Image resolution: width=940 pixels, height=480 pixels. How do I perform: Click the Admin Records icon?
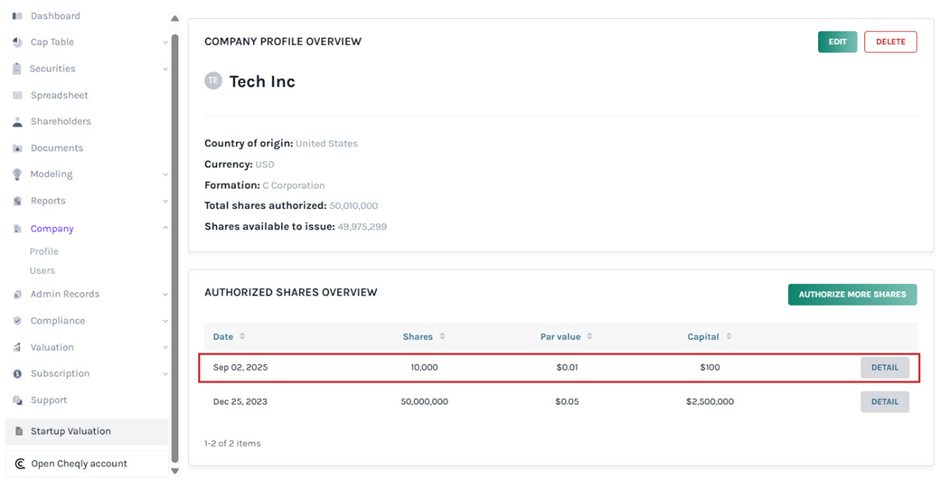click(x=17, y=294)
